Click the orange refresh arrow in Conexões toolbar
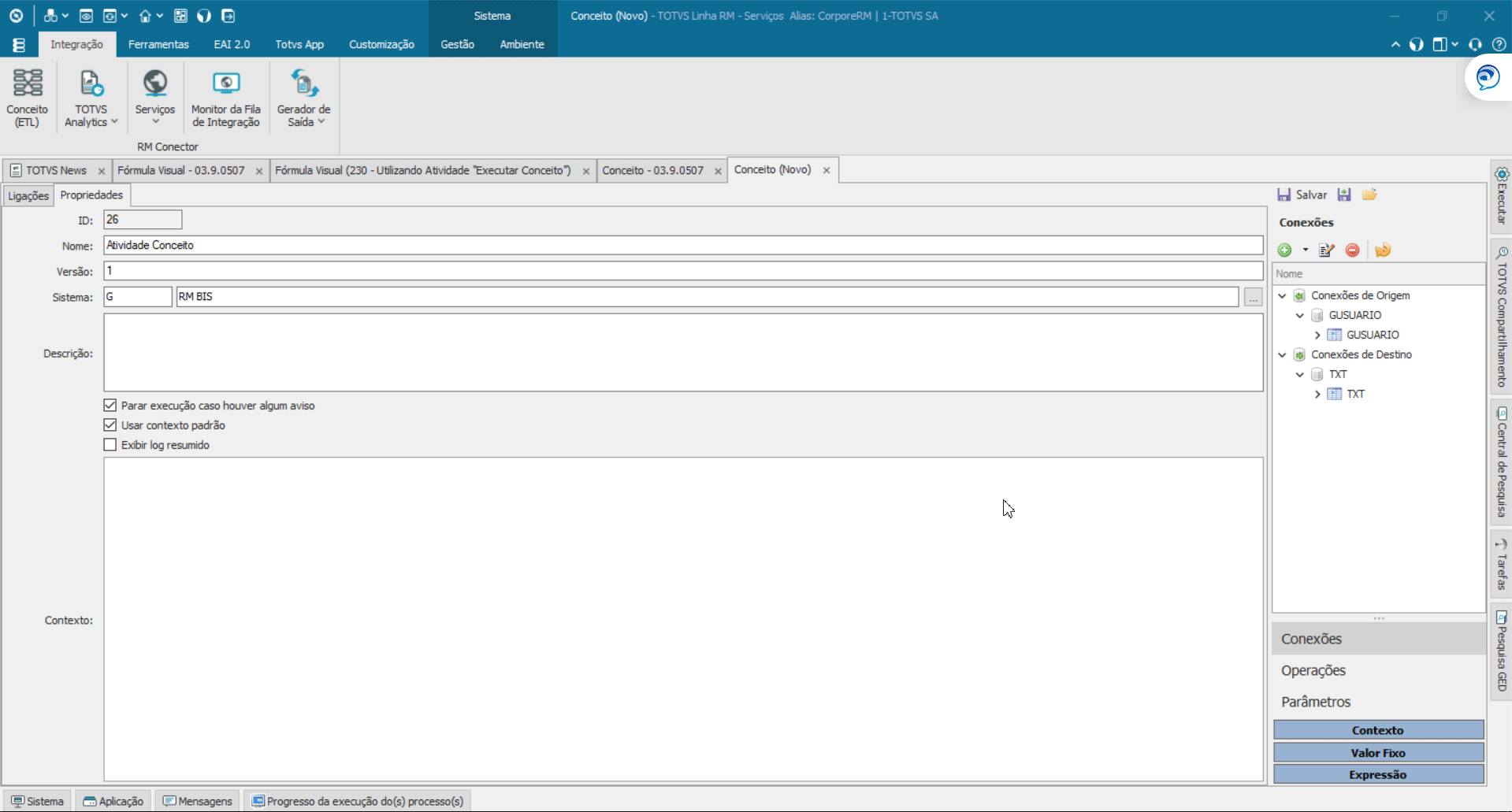This screenshot has width=1512, height=812. pyautogui.click(x=1383, y=250)
